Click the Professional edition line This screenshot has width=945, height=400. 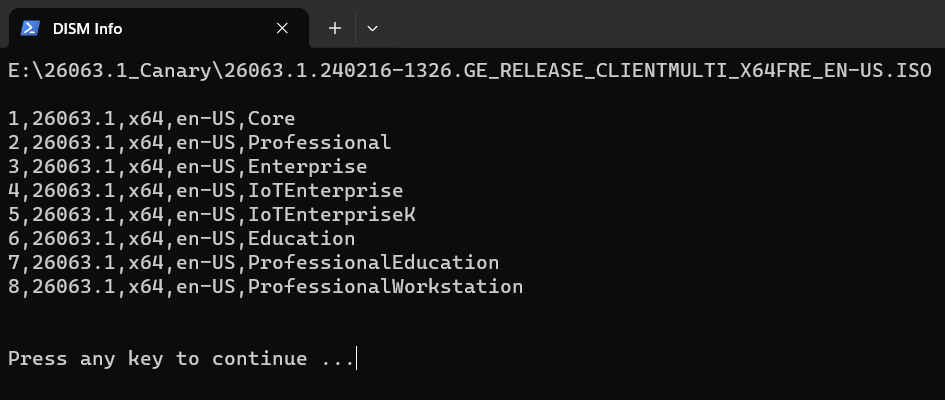click(199, 143)
